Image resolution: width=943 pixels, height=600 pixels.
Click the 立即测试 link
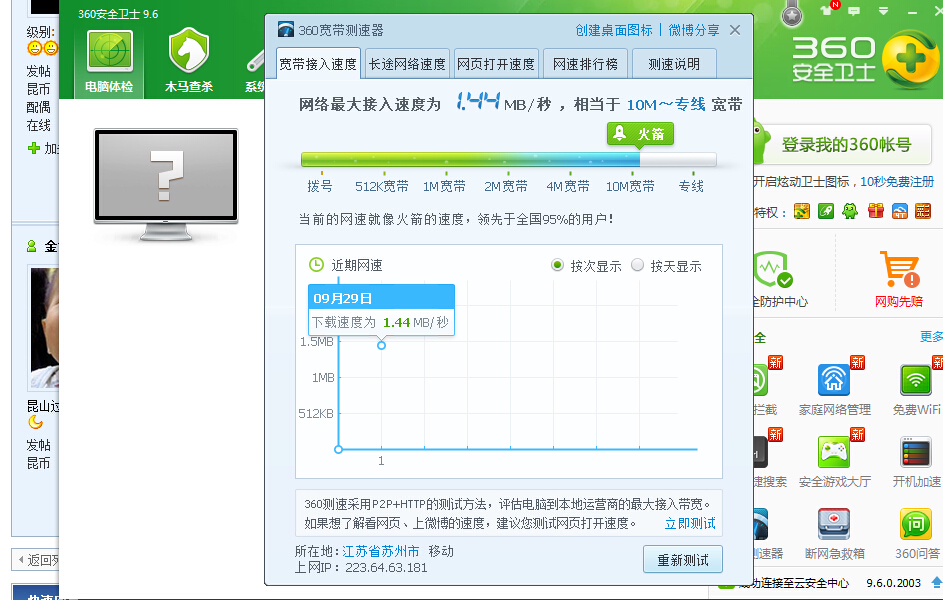[x=690, y=523]
